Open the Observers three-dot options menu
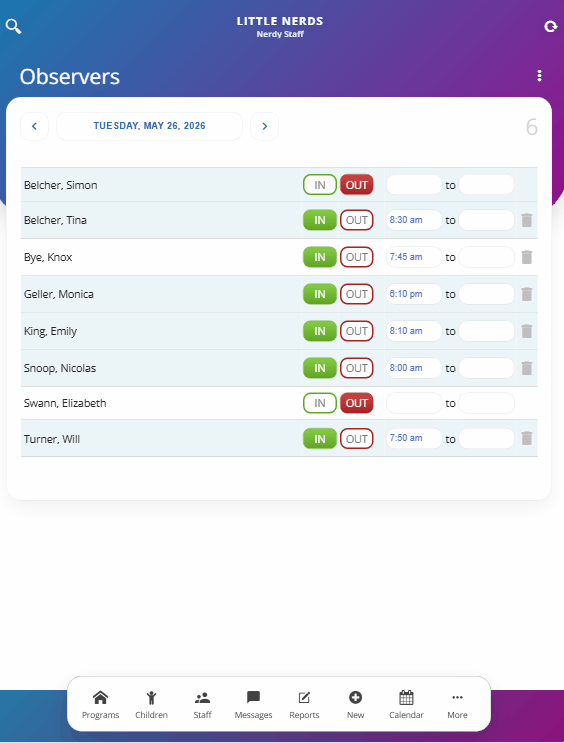The height and width of the screenshot is (743, 564). [539, 76]
